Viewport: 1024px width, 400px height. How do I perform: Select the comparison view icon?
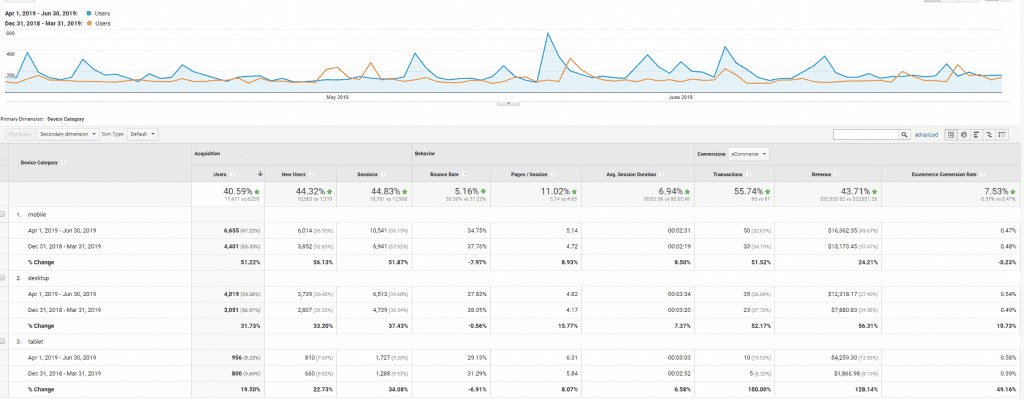[987, 133]
